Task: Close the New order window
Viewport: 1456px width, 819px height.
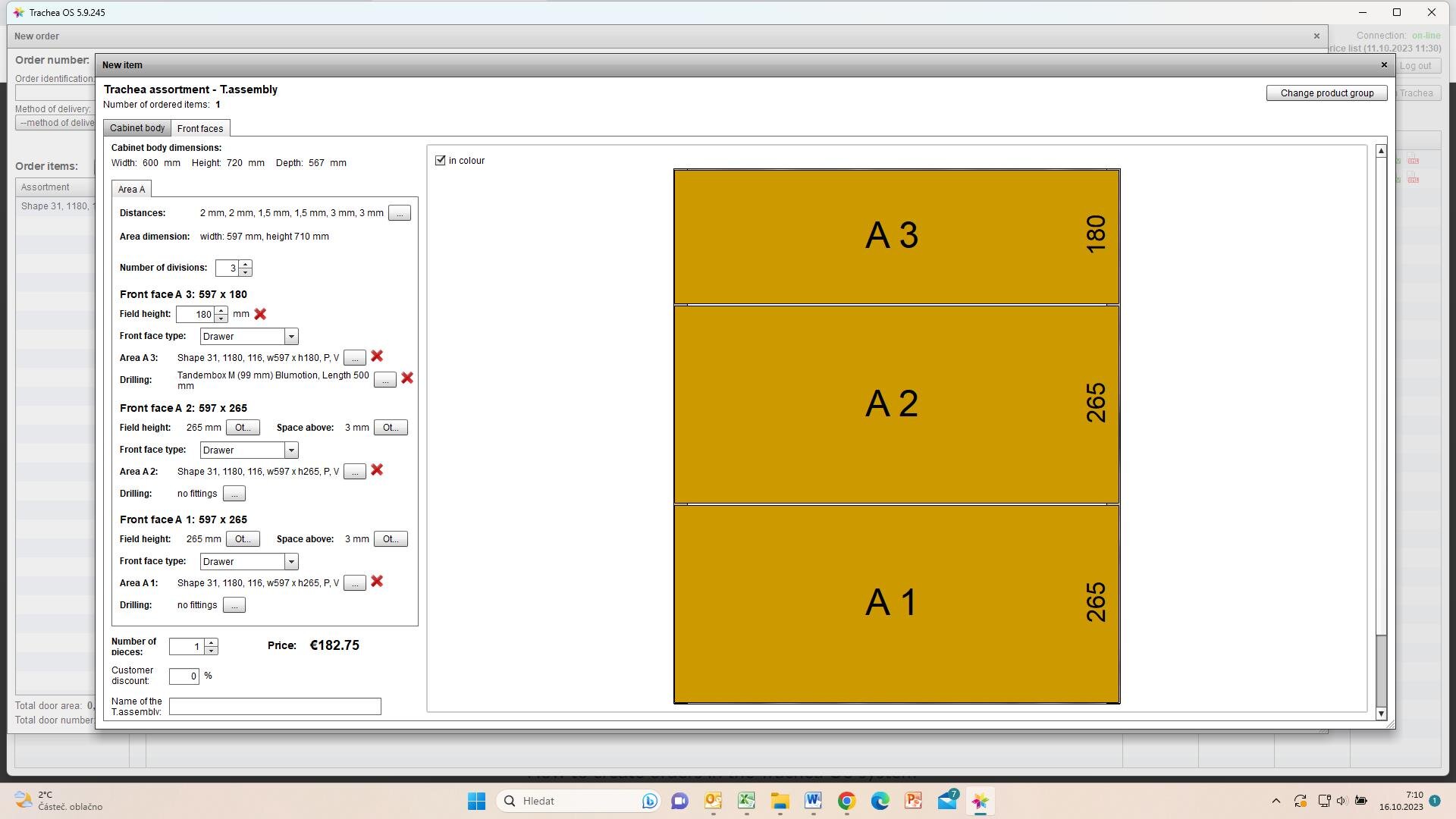Action: [1316, 36]
